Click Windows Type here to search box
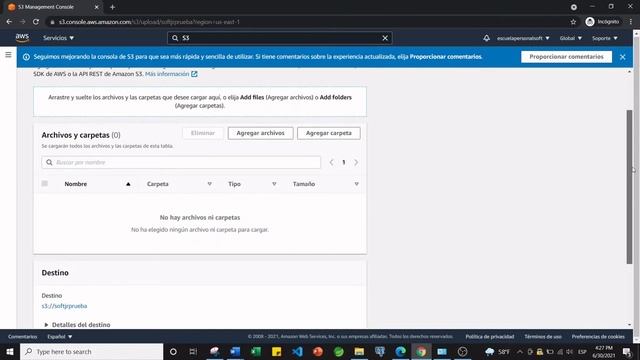The height and width of the screenshot is (360, 640). tap(91, 351)
